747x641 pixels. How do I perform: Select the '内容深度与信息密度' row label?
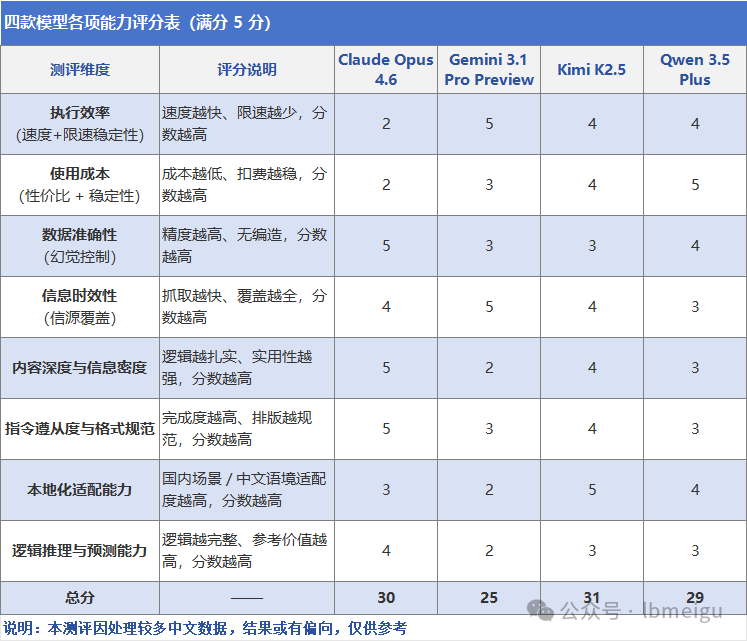pyautogui.click(x=80, y=368)
